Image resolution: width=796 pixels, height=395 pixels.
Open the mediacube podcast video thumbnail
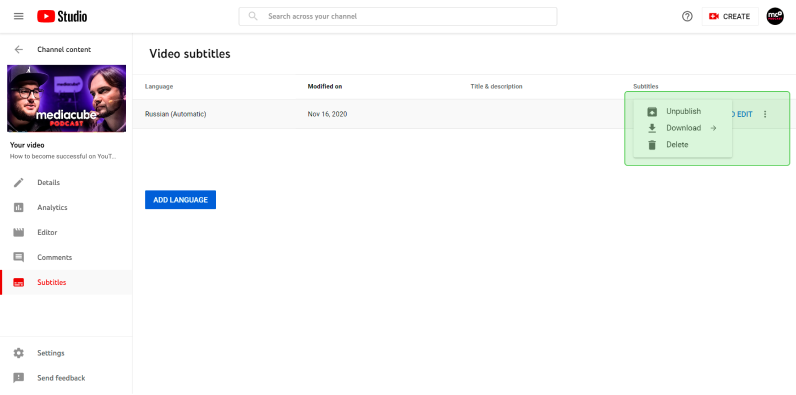67,98
